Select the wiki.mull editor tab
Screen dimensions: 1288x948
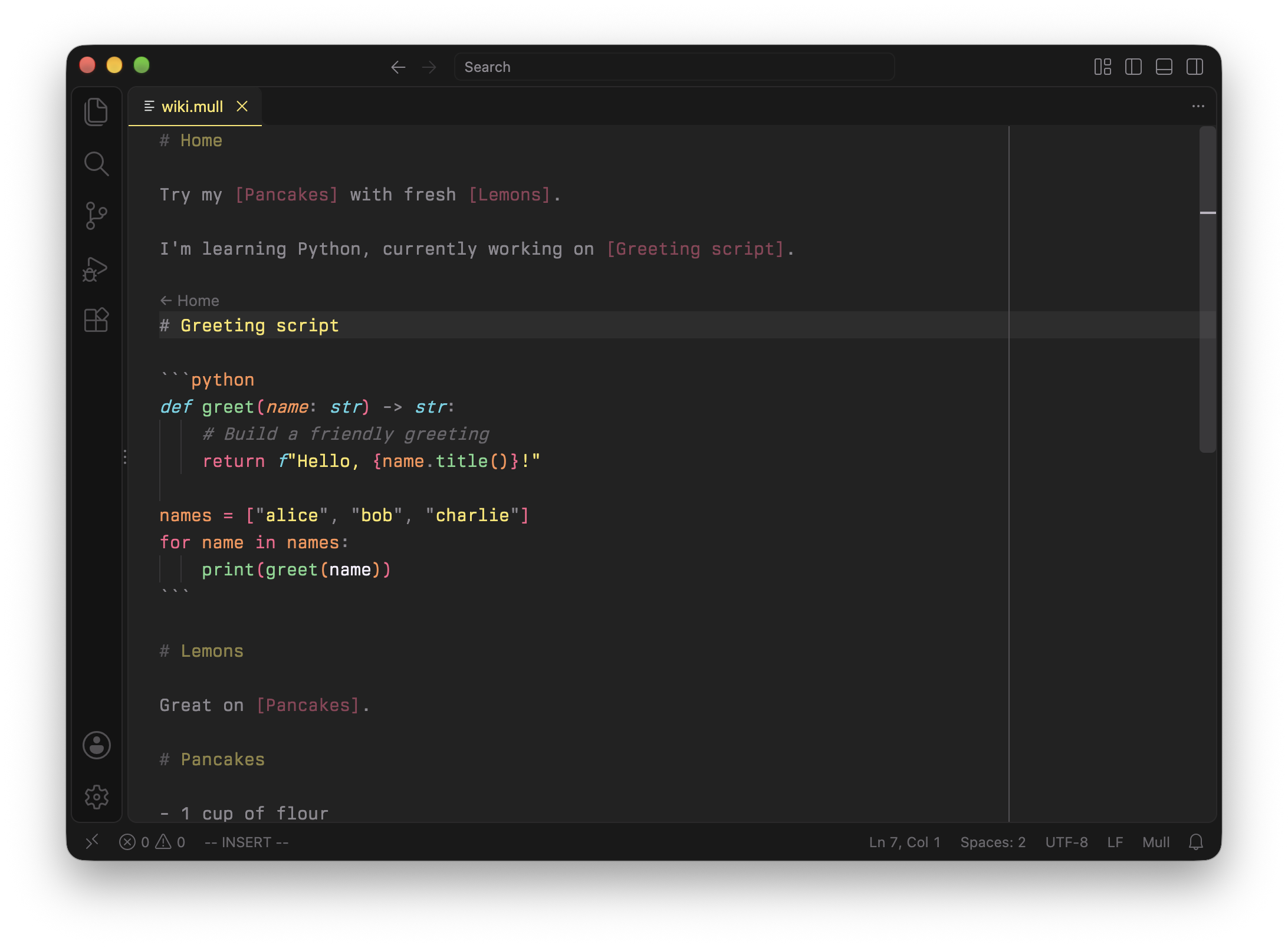195,107
